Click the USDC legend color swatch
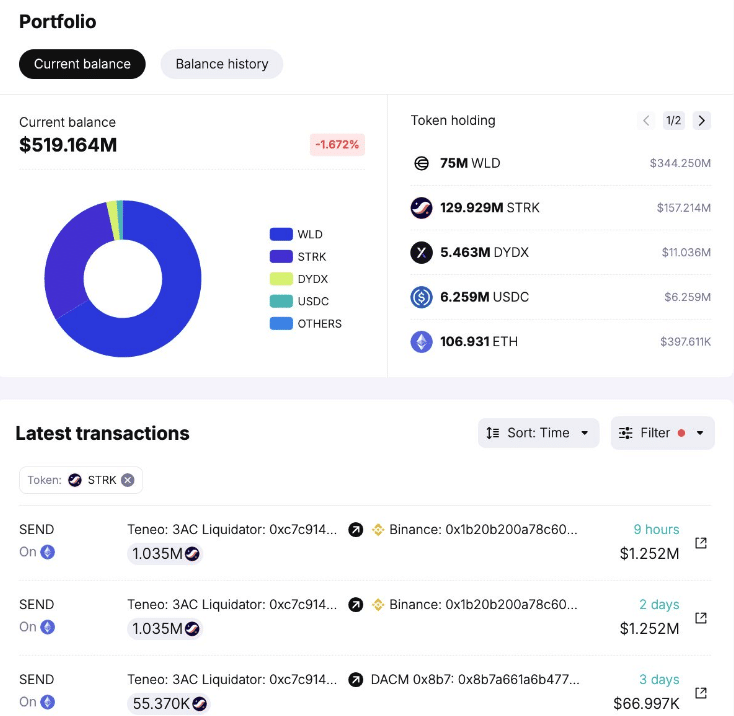734x716 pixels. coord(281,301)
